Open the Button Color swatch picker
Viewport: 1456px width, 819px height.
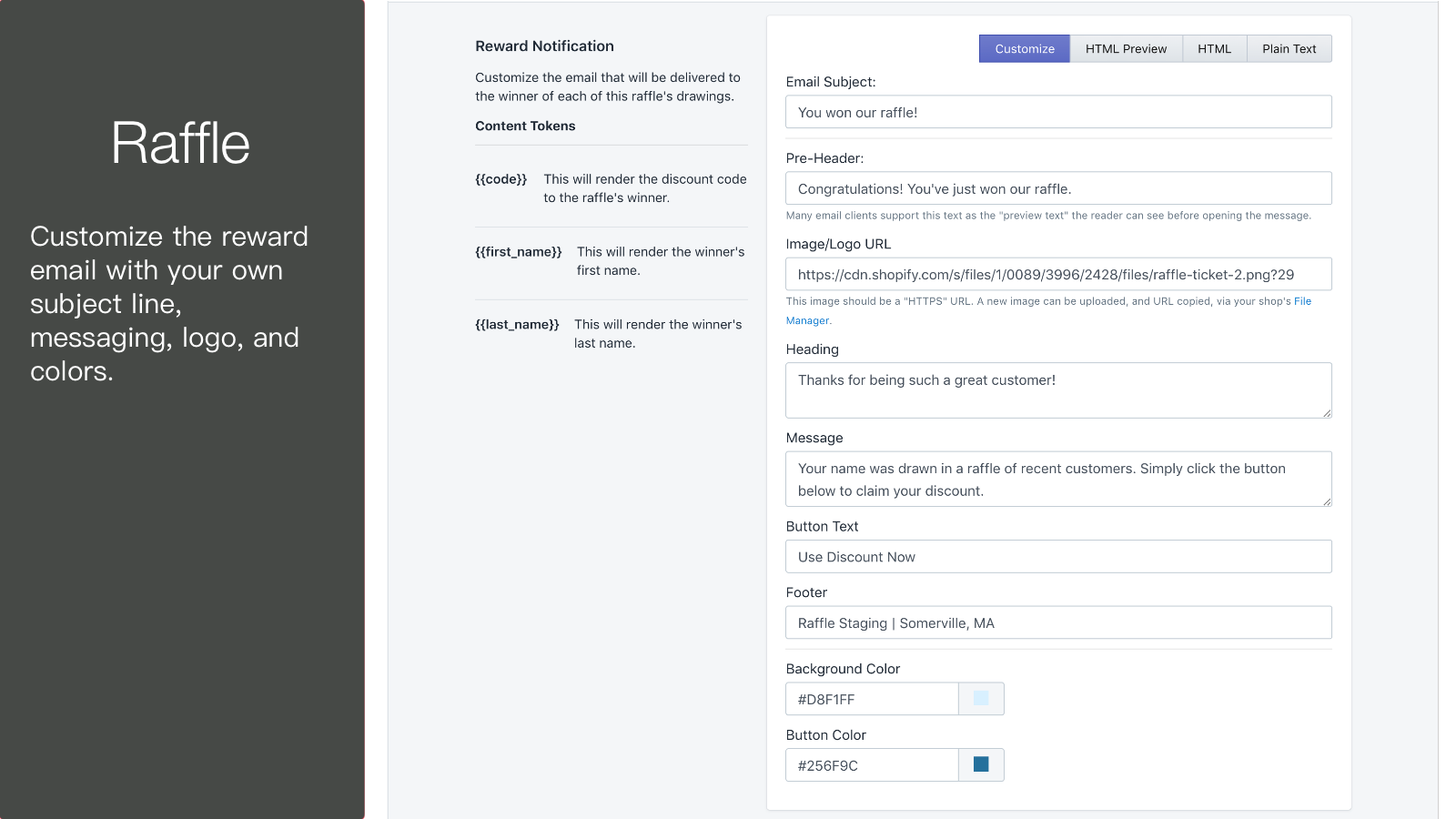(x=981, y=764)
